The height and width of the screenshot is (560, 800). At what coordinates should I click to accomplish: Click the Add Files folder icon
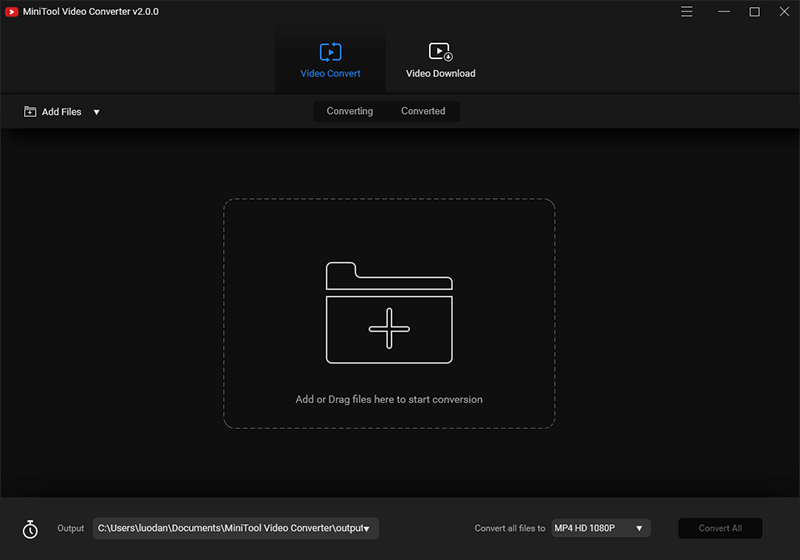coord(30,112)
